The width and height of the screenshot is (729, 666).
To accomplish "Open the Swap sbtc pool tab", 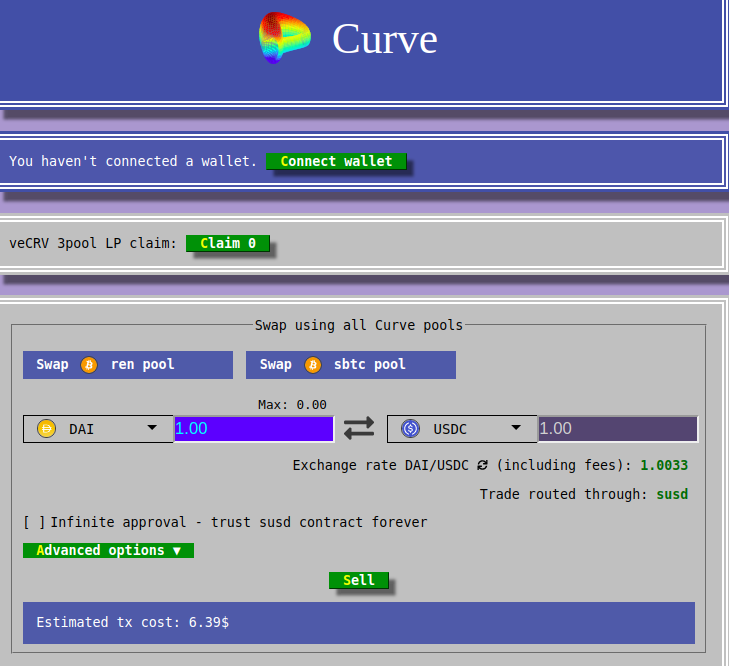I will coord(350,365).
